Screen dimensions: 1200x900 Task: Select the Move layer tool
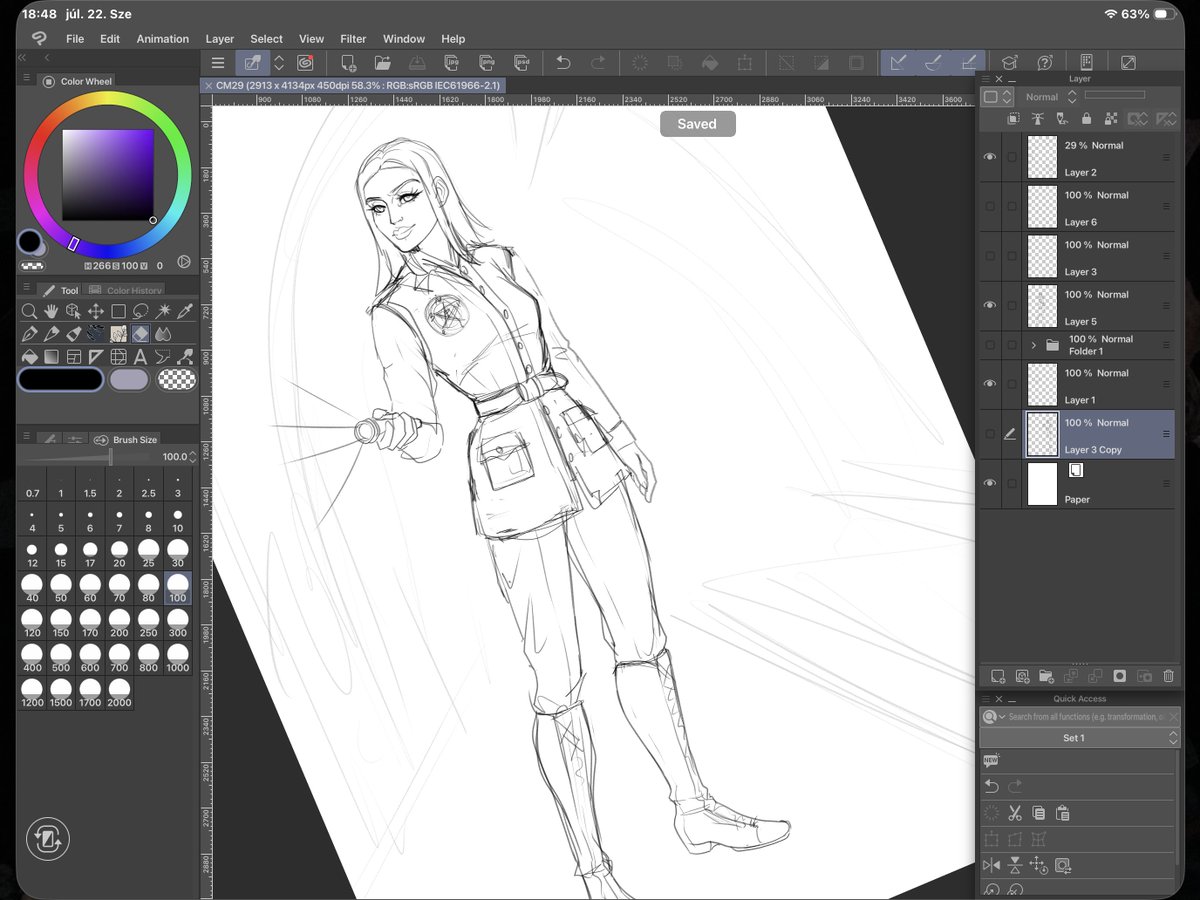[96, 311]
